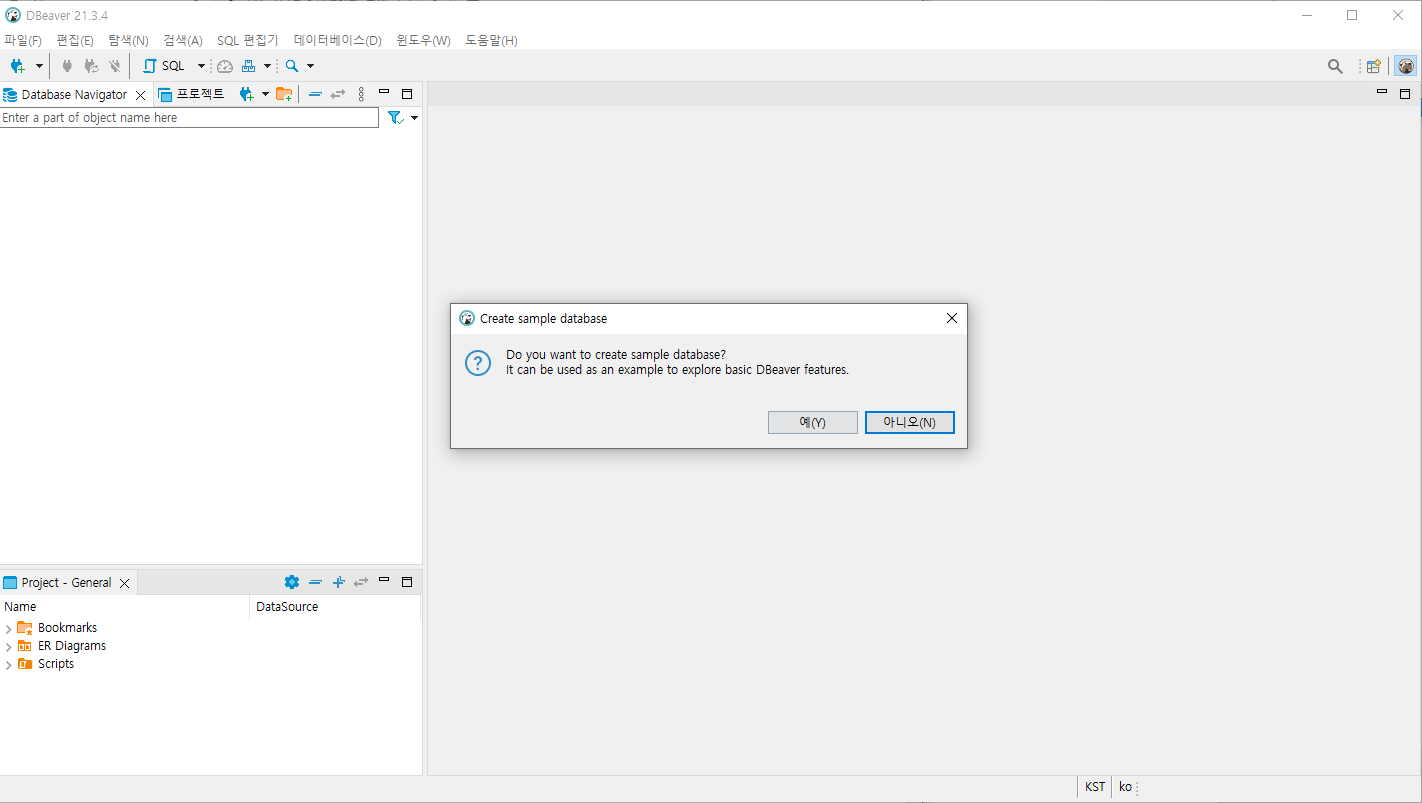Open the 윈도우(W) menu

(424, 40)
